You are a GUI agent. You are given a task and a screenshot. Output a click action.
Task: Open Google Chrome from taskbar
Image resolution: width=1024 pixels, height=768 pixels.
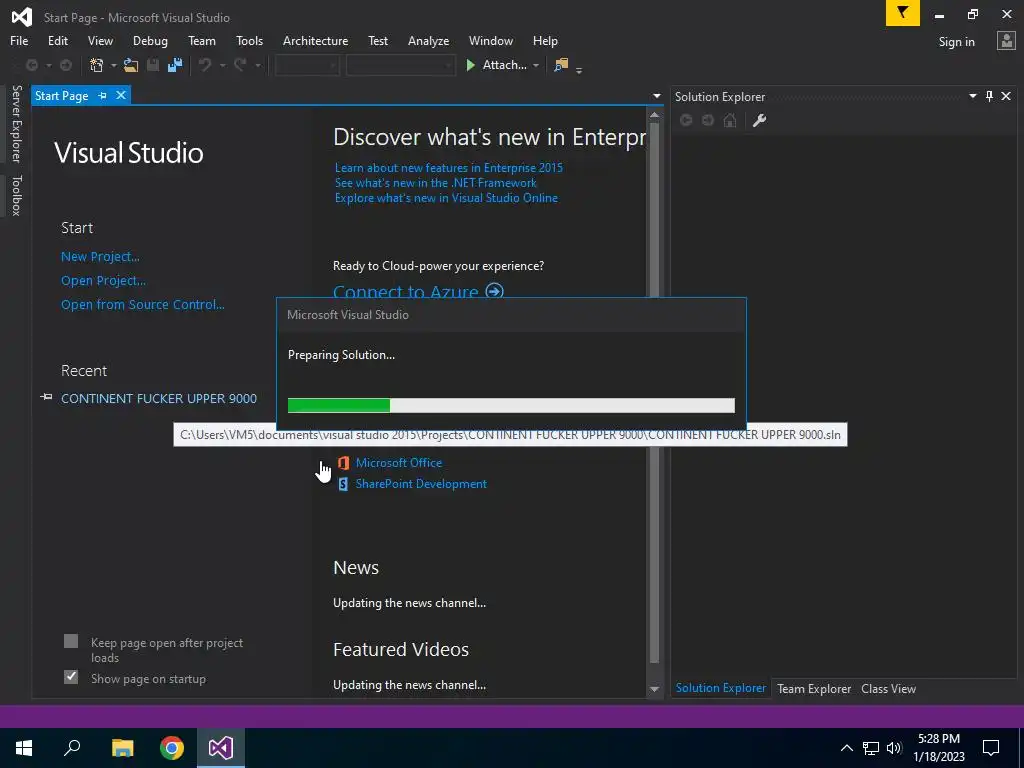172,748
